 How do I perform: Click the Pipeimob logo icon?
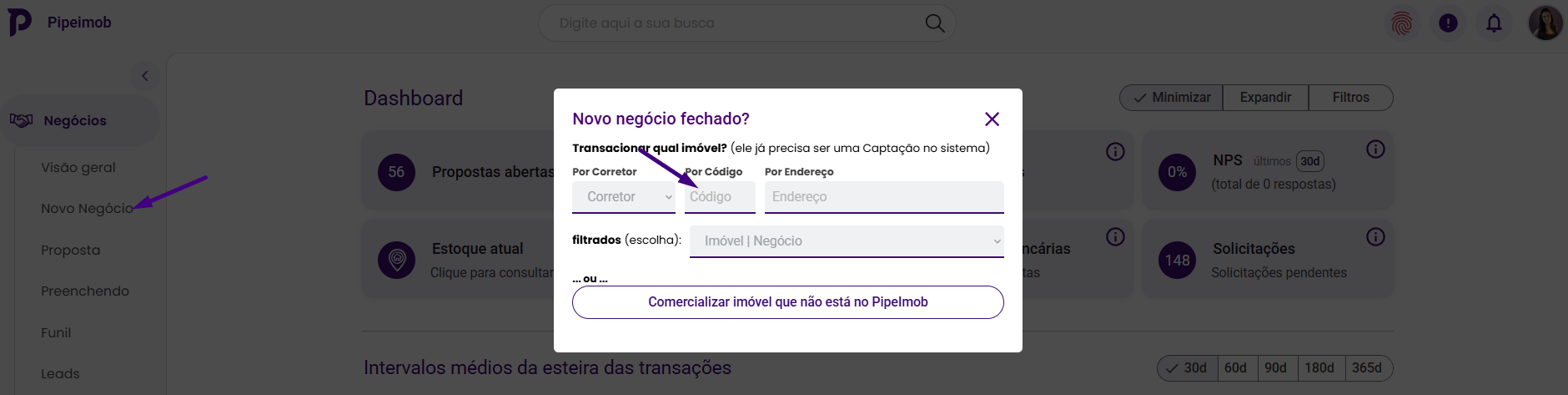[x=19, y=23]
